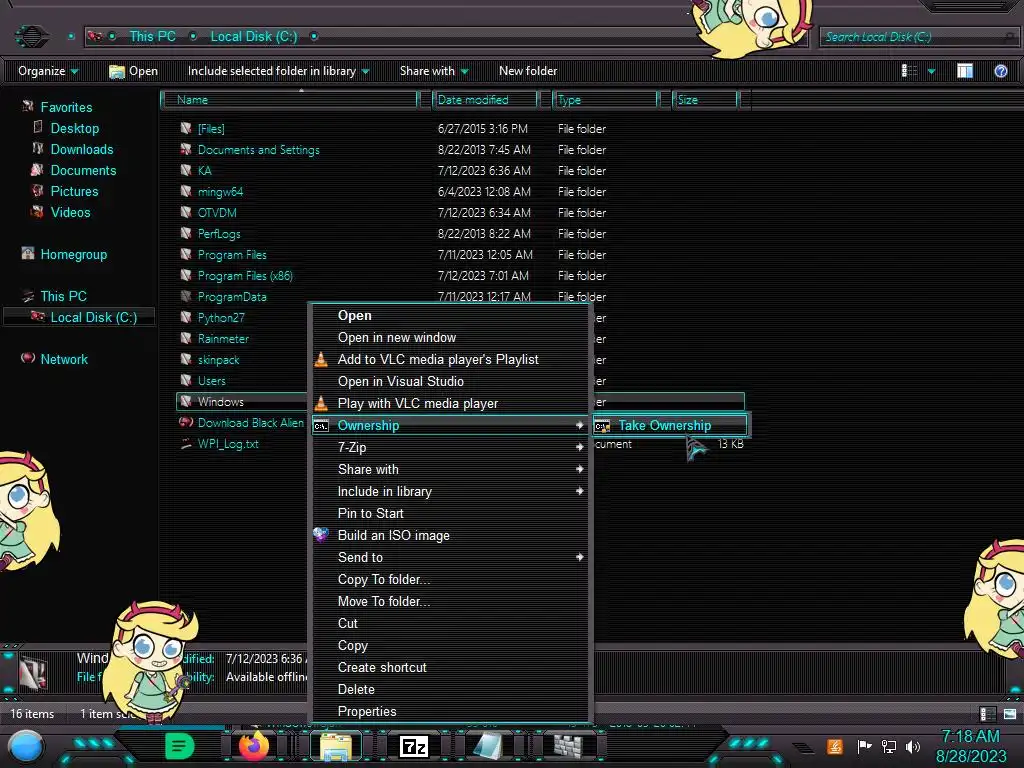Click the Open toolbar button
The width and height of the screenshot is (1024, 768).
[x=133, y=71]
